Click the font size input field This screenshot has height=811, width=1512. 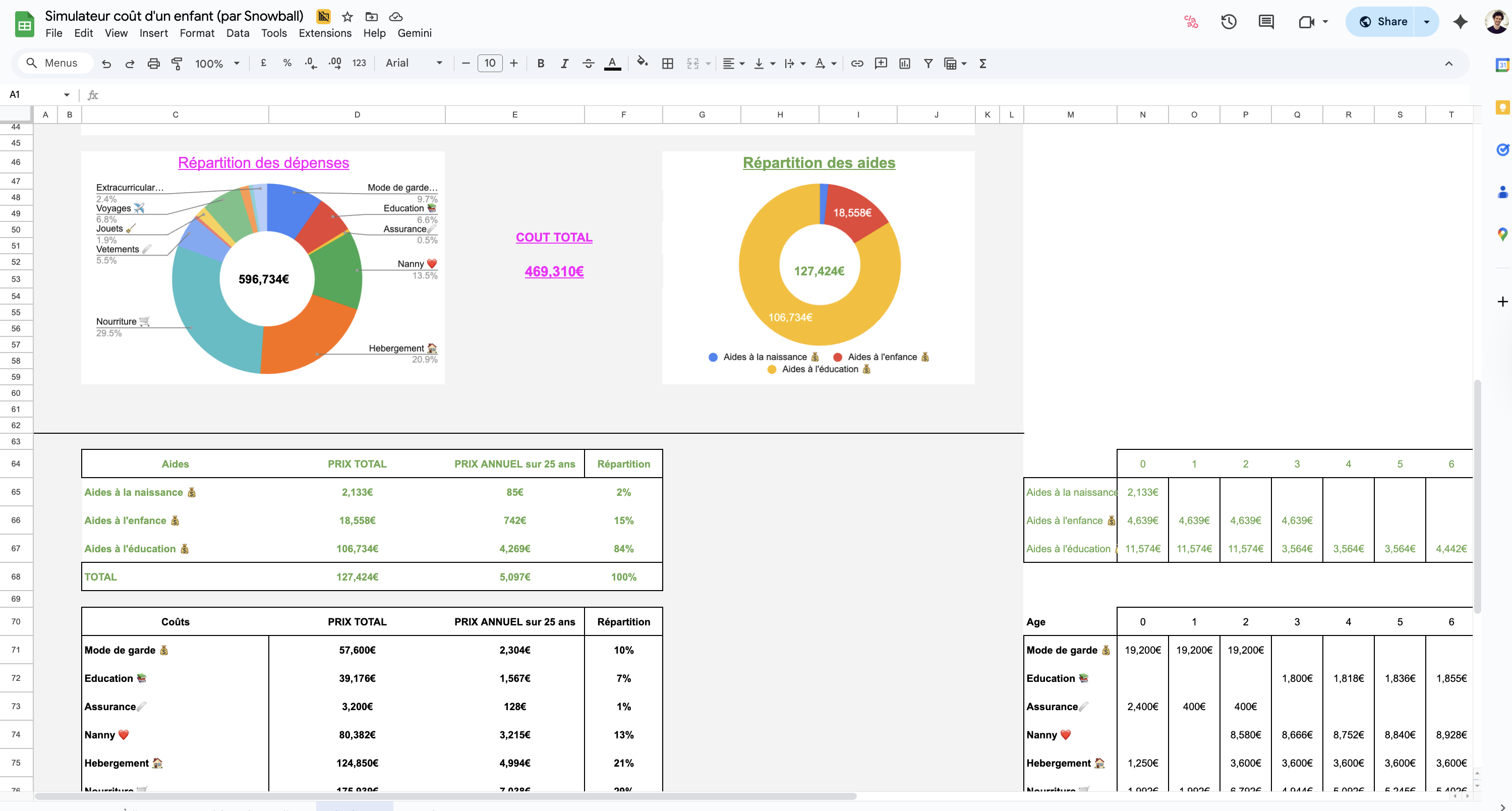[490, 64]
